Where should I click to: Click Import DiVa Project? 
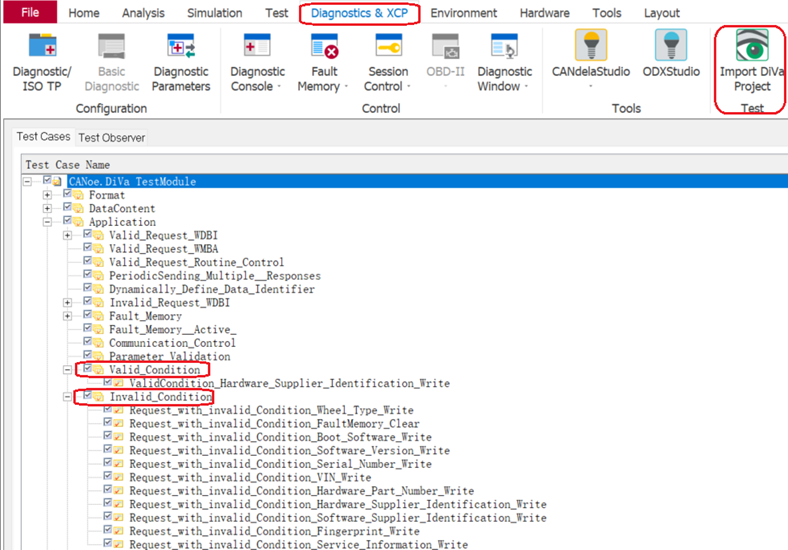point(751,61)
